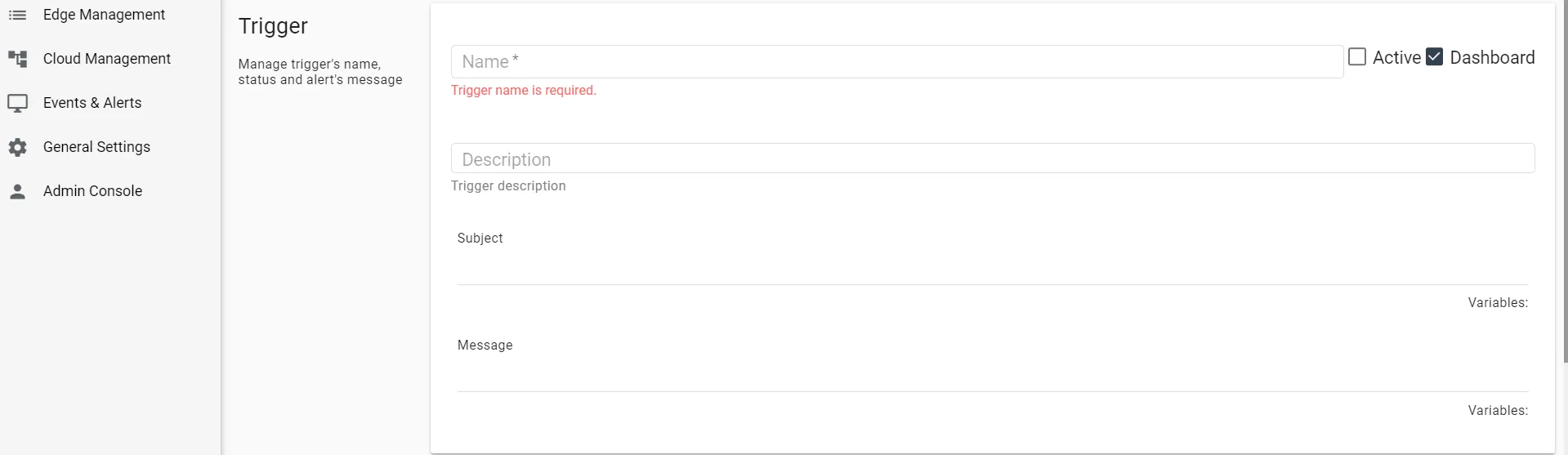Click the General Settings gear icon

[x=17, y=147]
